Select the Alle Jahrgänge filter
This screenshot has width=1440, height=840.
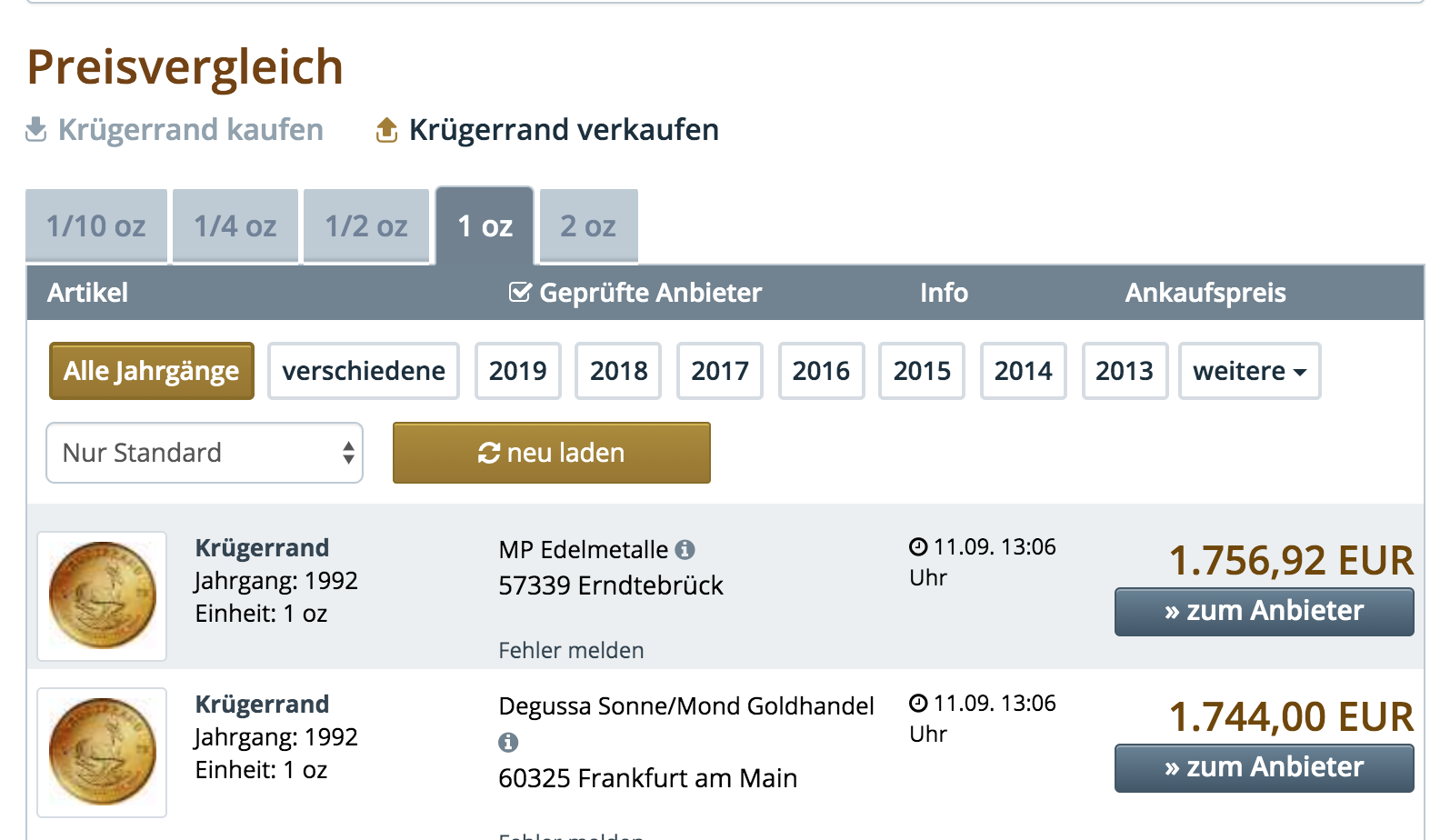(152, 371)
